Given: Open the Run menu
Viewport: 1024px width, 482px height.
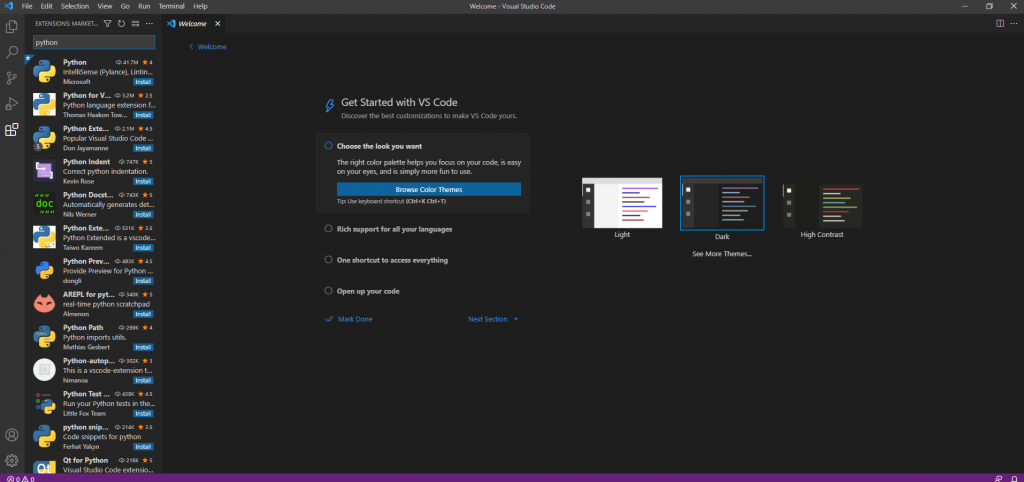Looking at the screenshot, I should coord(144,6).
